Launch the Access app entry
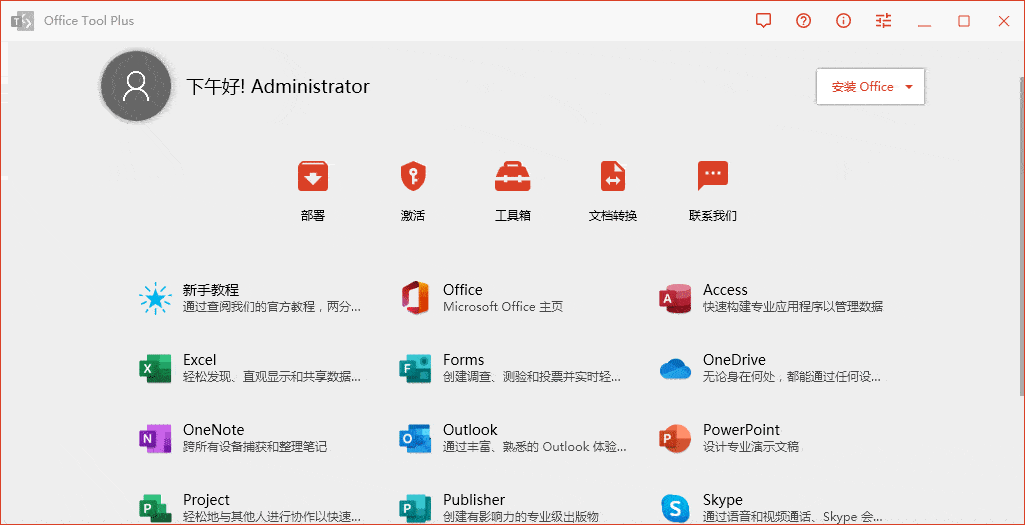Viewport: 1025px width, 525px height. (770, 298)
